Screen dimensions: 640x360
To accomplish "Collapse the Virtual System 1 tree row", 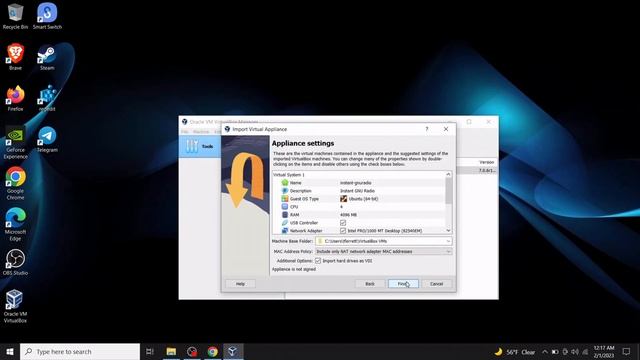I will coord(289,175).
